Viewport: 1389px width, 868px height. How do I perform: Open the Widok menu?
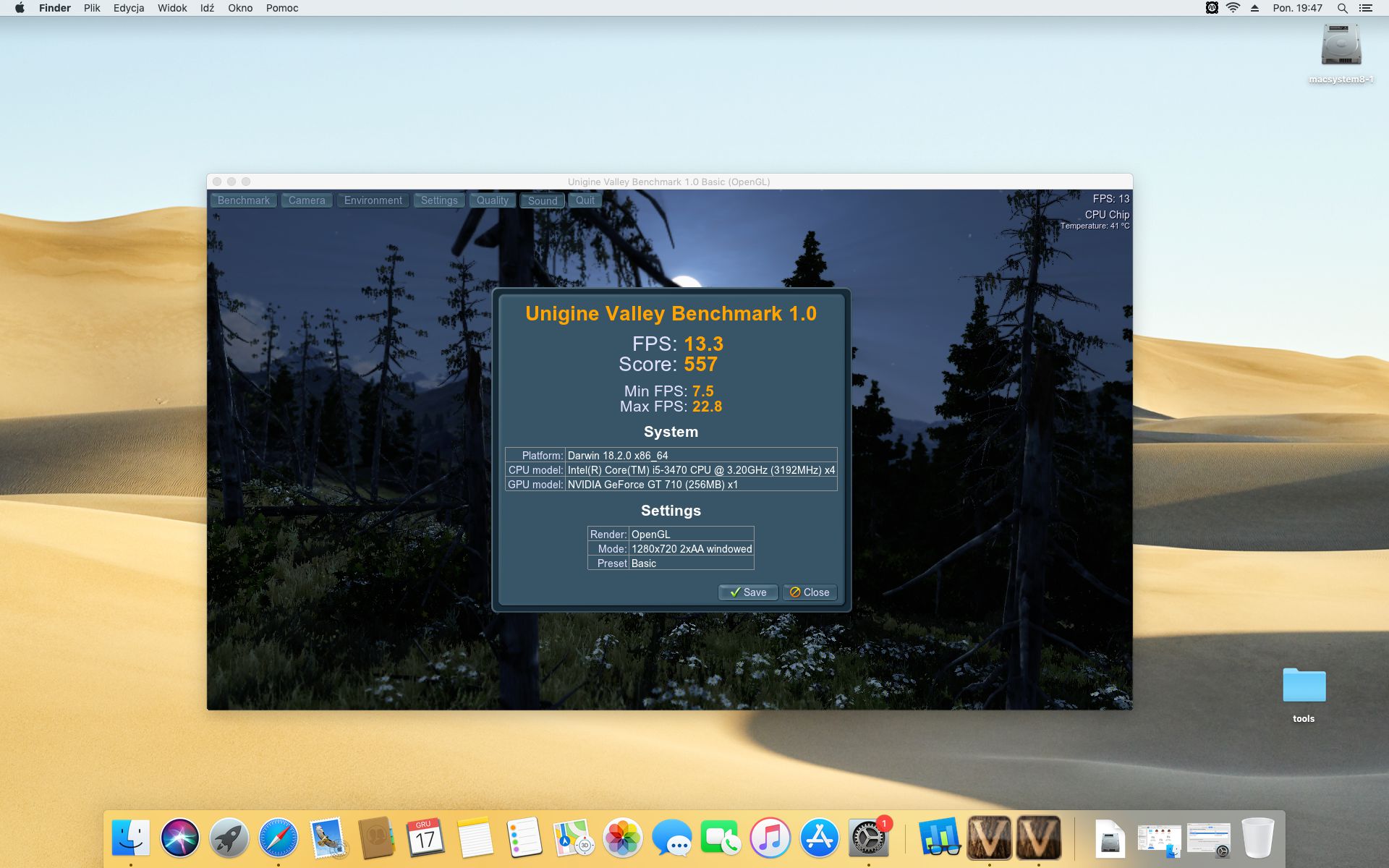pos(172,8)
